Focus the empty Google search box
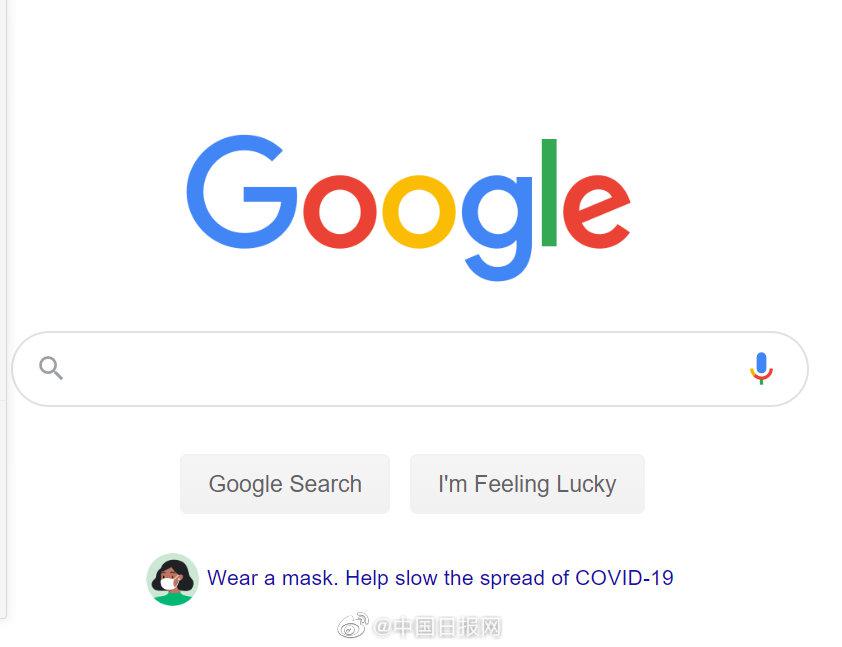Screen dimensions: 842x647 click(410, 369)
